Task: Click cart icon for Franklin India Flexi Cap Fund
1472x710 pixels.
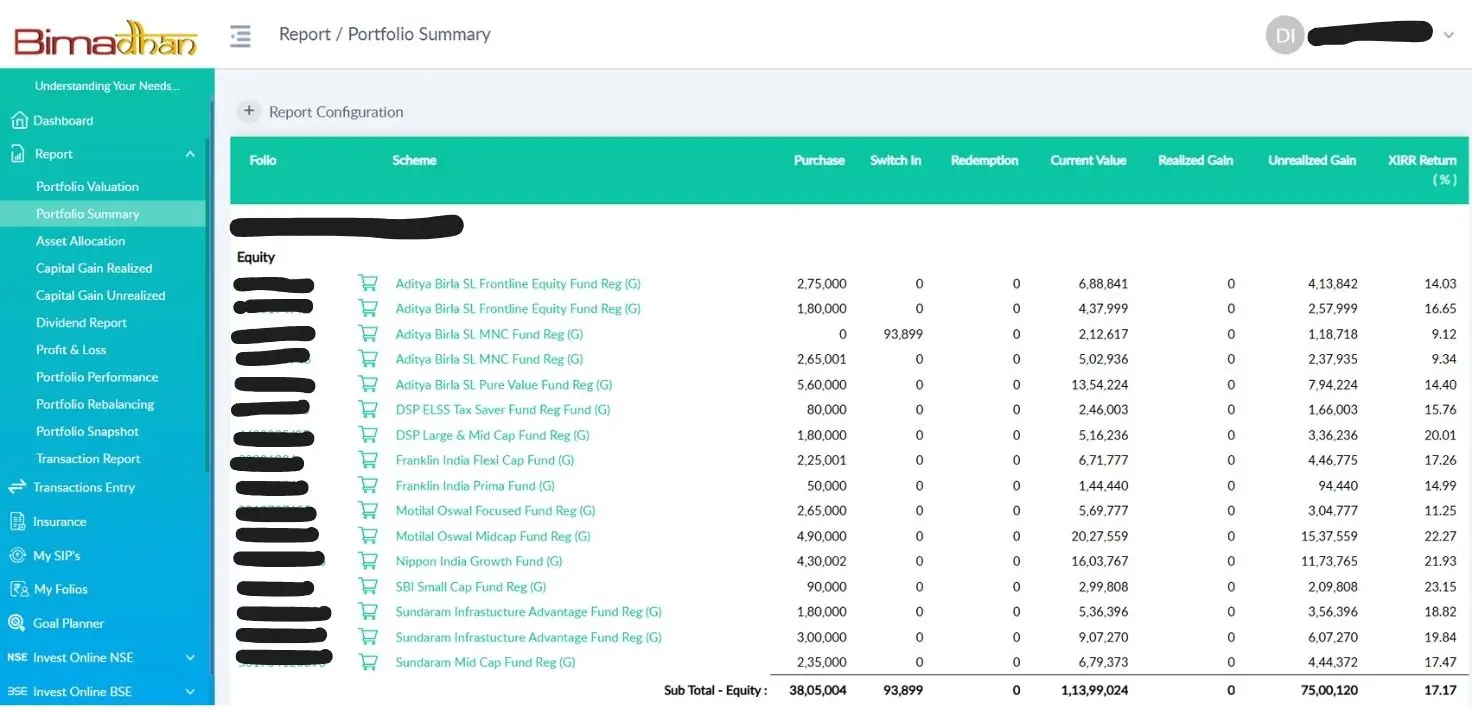Action: pos(368,460)
